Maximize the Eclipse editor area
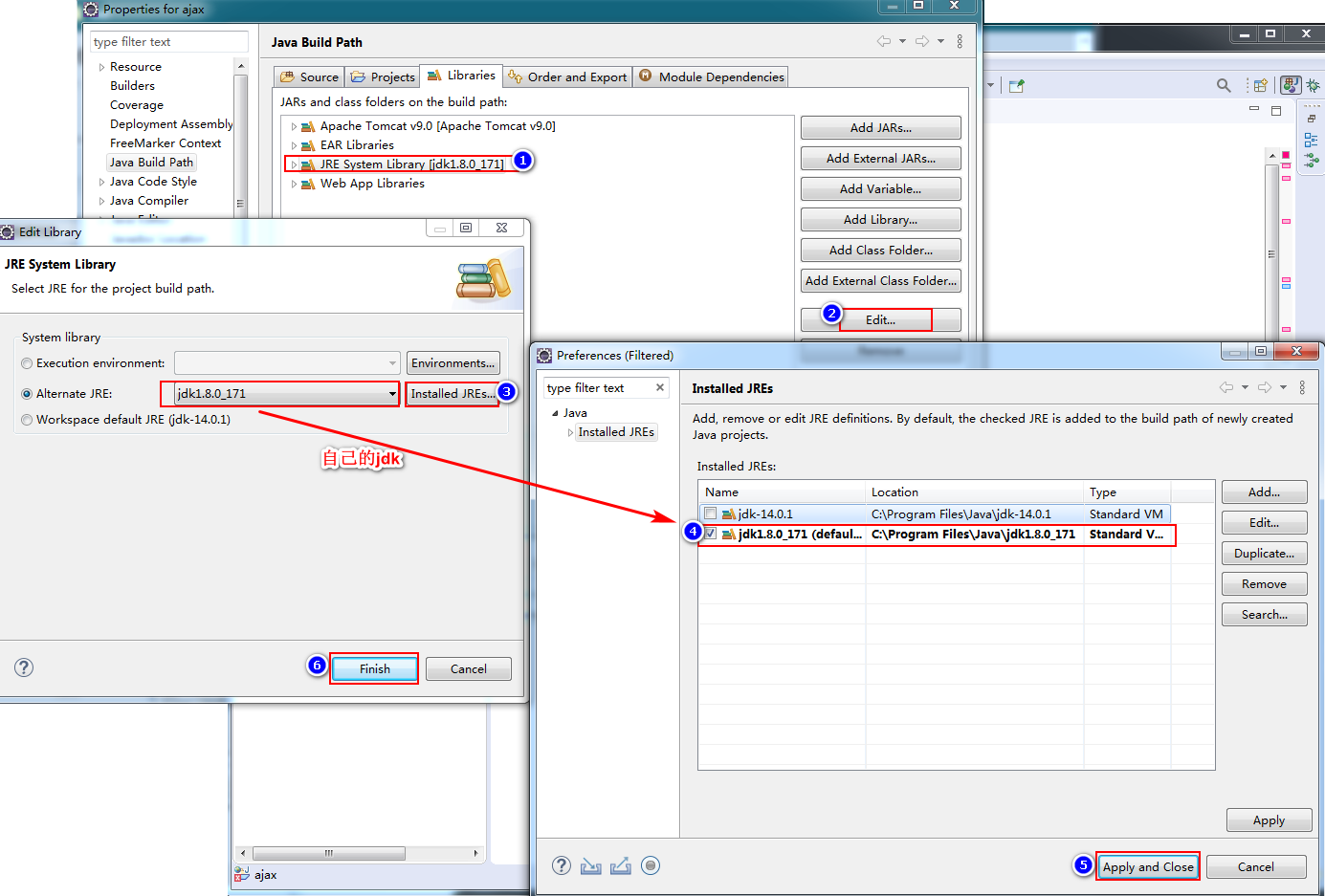Screen dimensions: 1325x896 tap(1275, 111)
